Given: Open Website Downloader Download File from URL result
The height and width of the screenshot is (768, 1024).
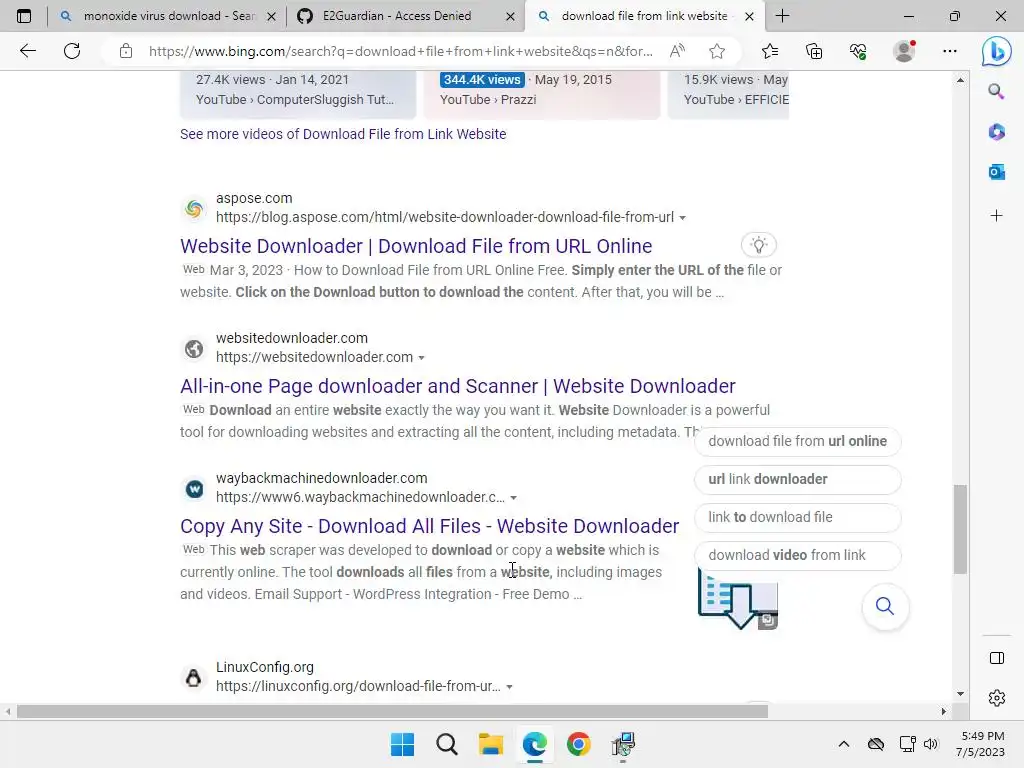Looking at the screenshot, I should tap(416, 246).
